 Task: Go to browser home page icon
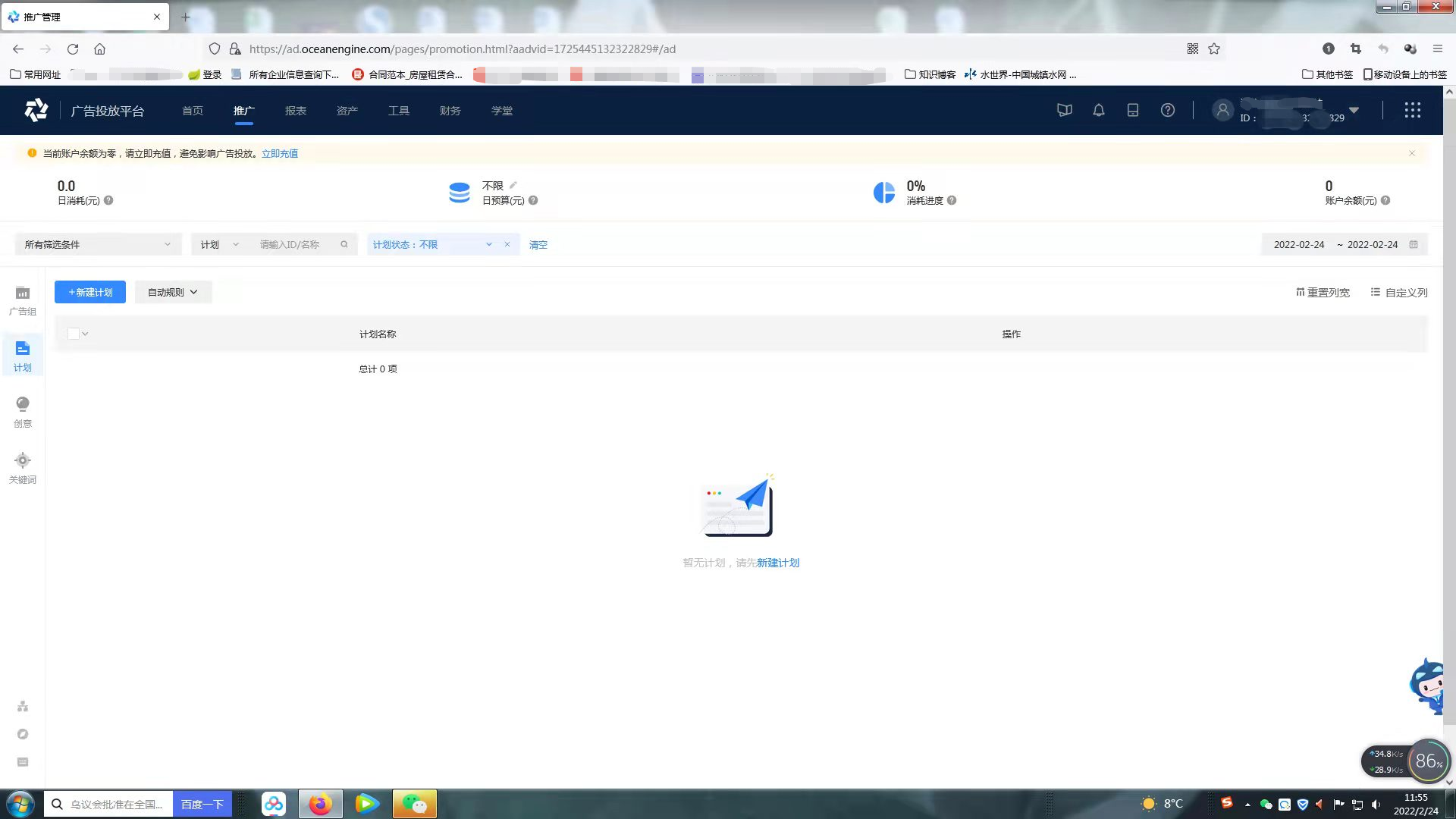(99, 49)
